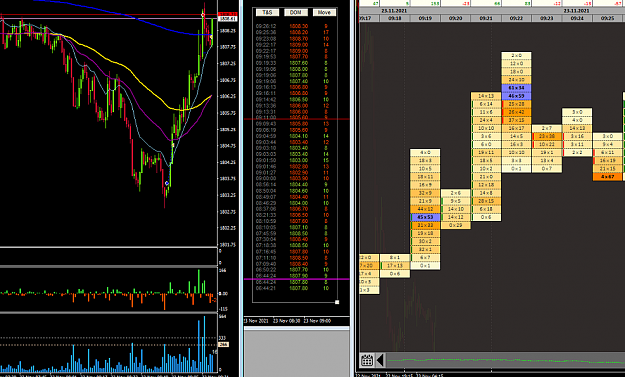
Task: Click the green overview strip below footprint chart
Action: (x=505, y=361)
